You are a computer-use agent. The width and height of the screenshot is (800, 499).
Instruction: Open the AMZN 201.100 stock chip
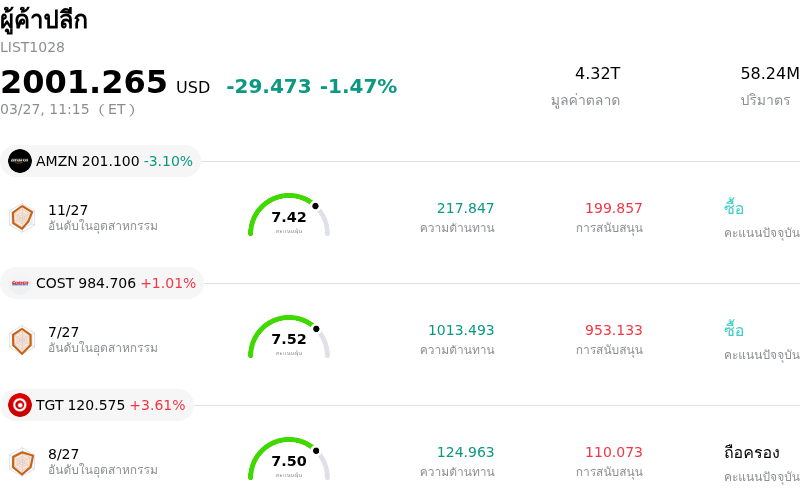(x=101, y=161)
